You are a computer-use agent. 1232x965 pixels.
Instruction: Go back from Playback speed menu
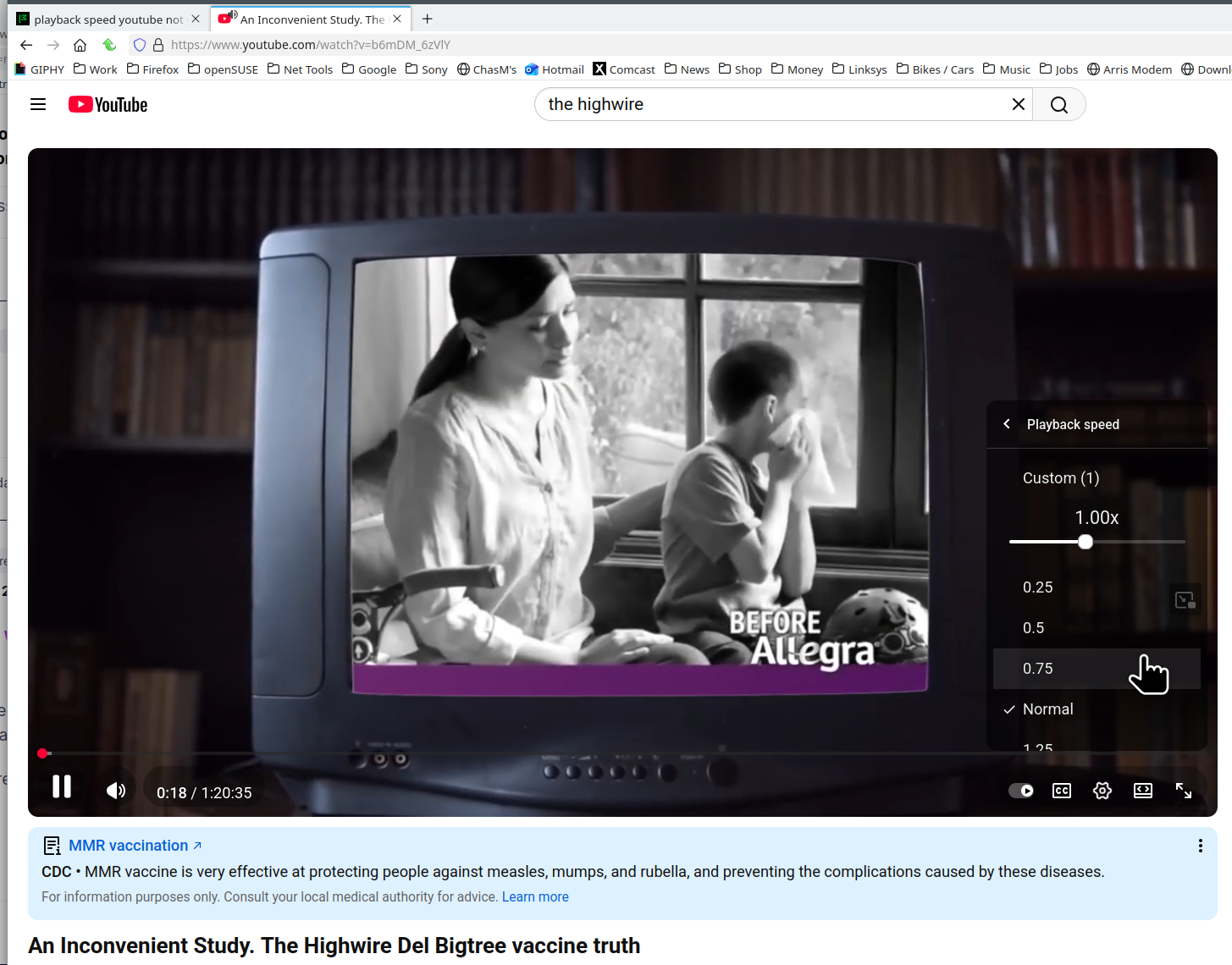point(1007,424)
